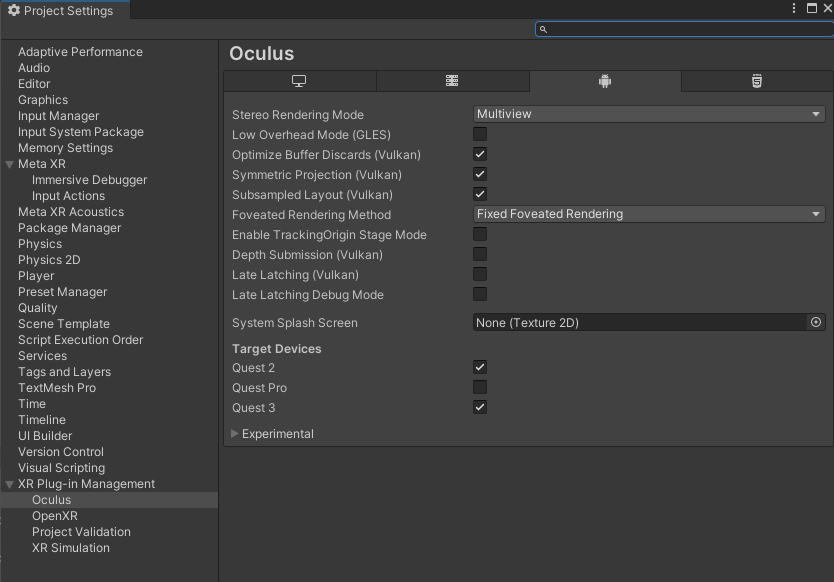The image size is (834, 582).
Task: Select the Standalone desktop platform tab
Action: pos(299,81)
